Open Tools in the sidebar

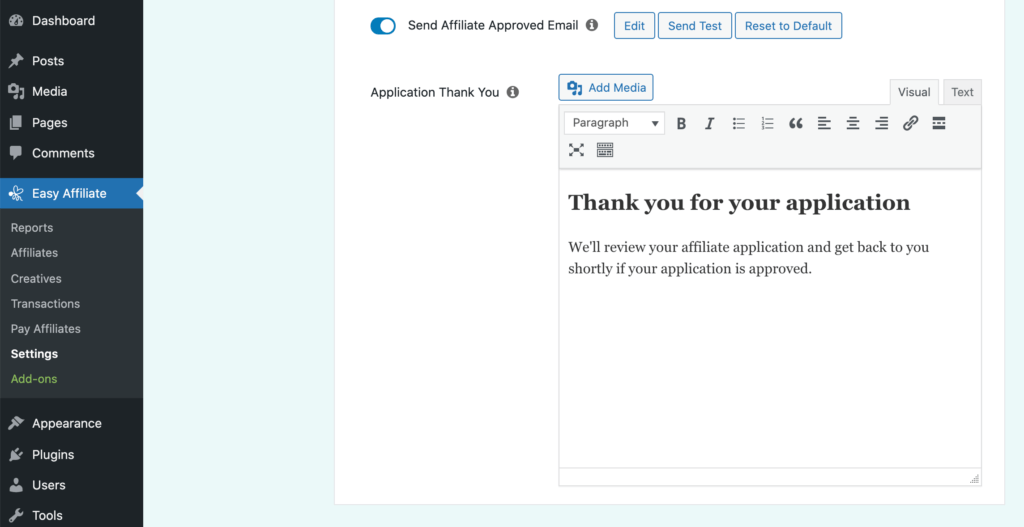[x=72, y=515]
